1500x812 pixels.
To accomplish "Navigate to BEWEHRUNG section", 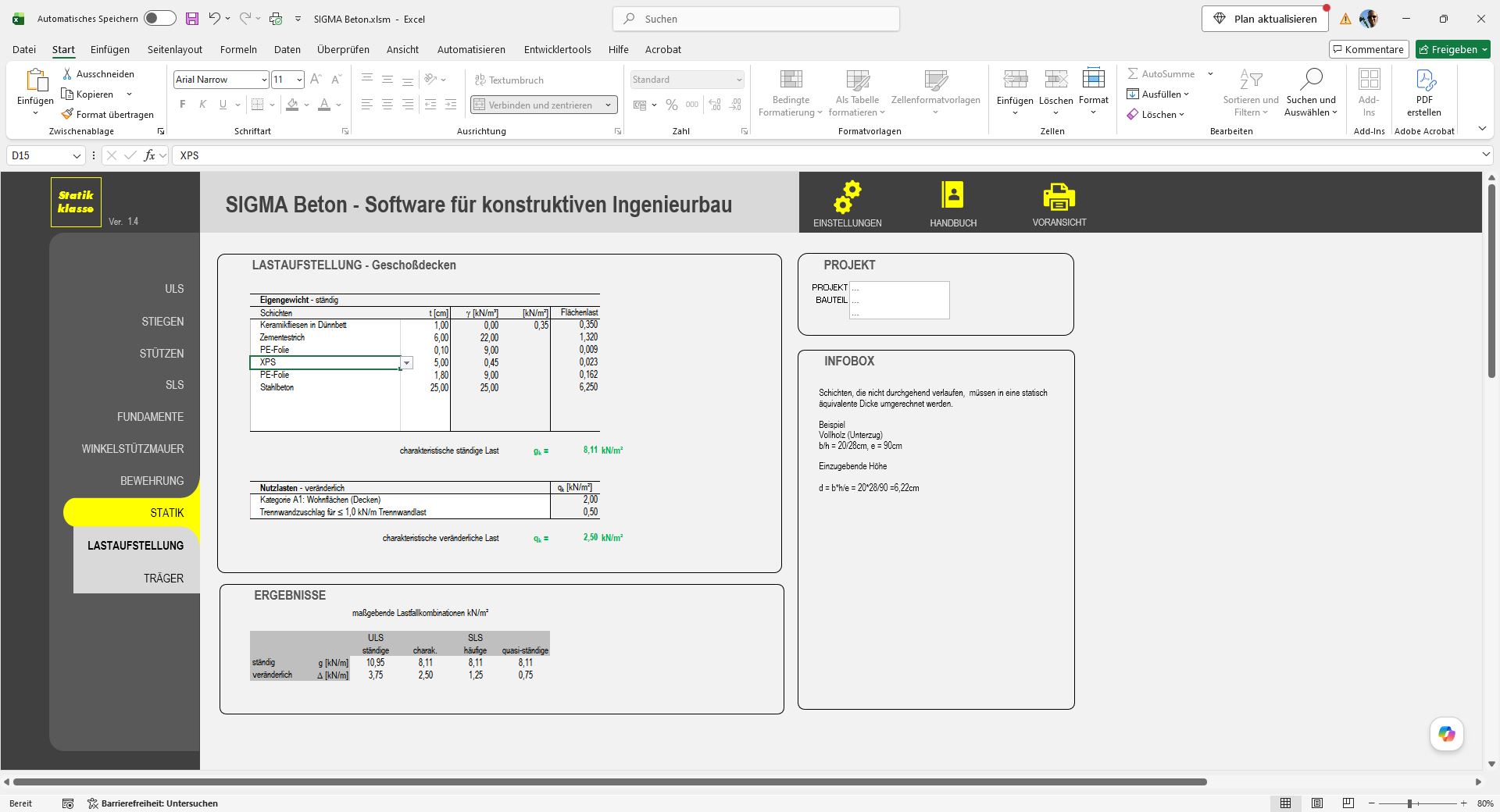I will click(152, 481).
